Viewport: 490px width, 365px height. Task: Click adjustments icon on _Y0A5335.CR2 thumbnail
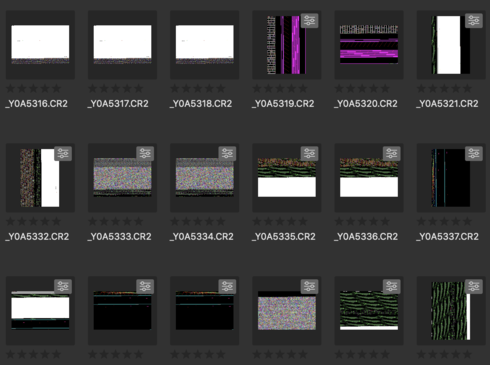point(309,154)
